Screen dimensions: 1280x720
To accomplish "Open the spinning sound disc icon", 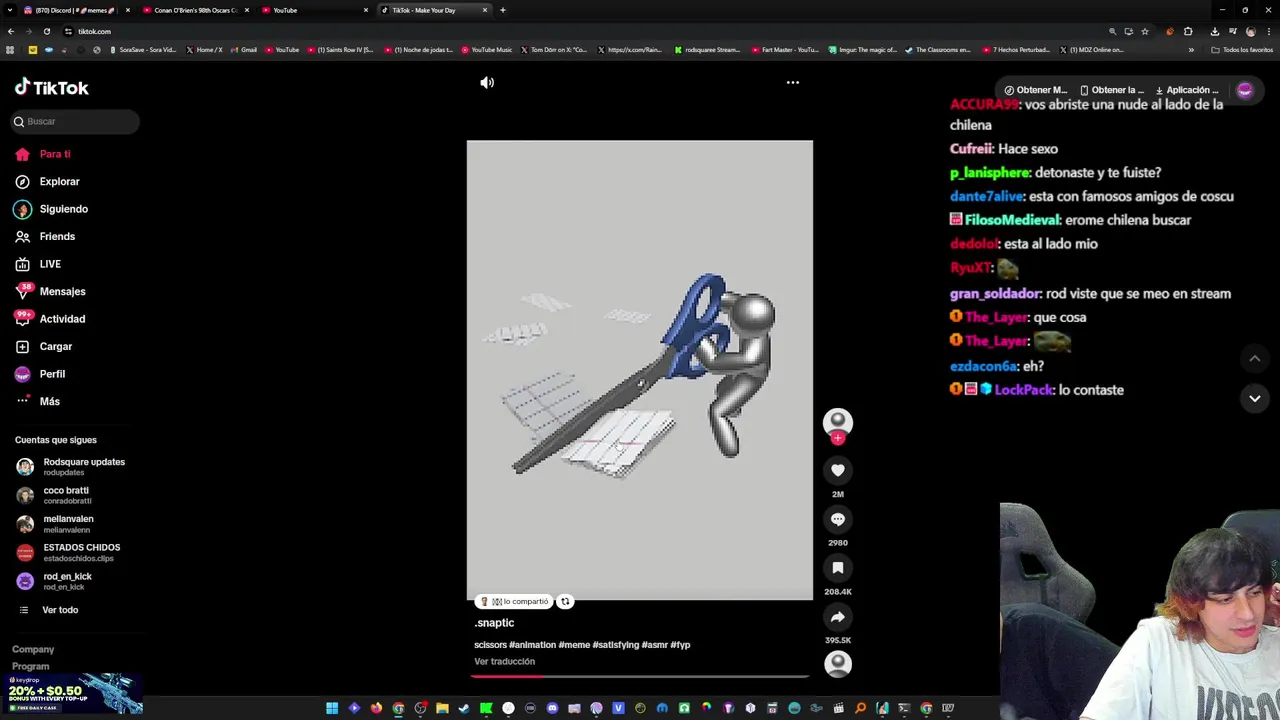I will (x=838, y=663).
